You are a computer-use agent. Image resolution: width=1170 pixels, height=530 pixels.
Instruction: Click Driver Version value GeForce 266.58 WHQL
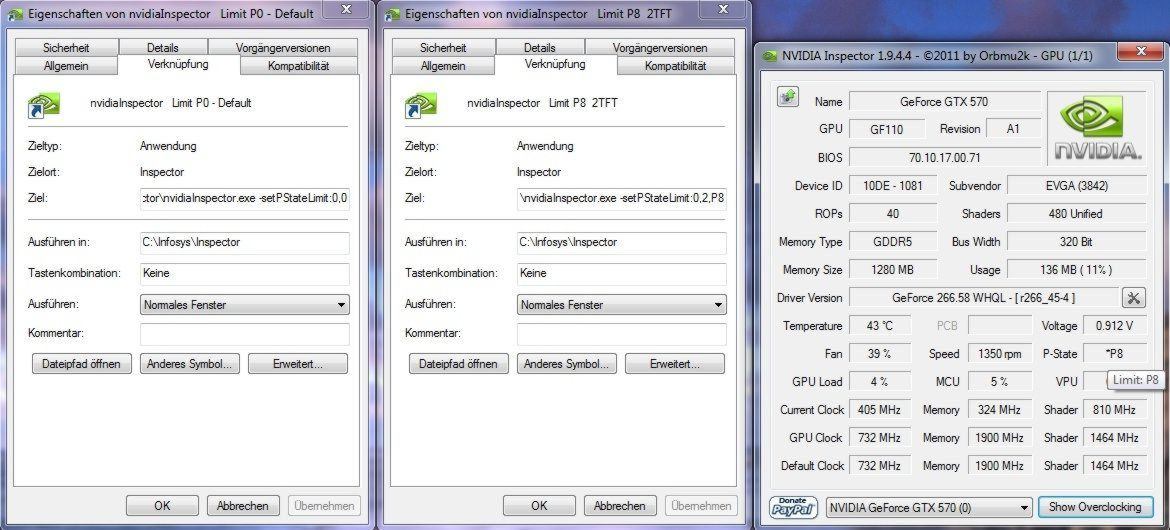coord(984,298)
